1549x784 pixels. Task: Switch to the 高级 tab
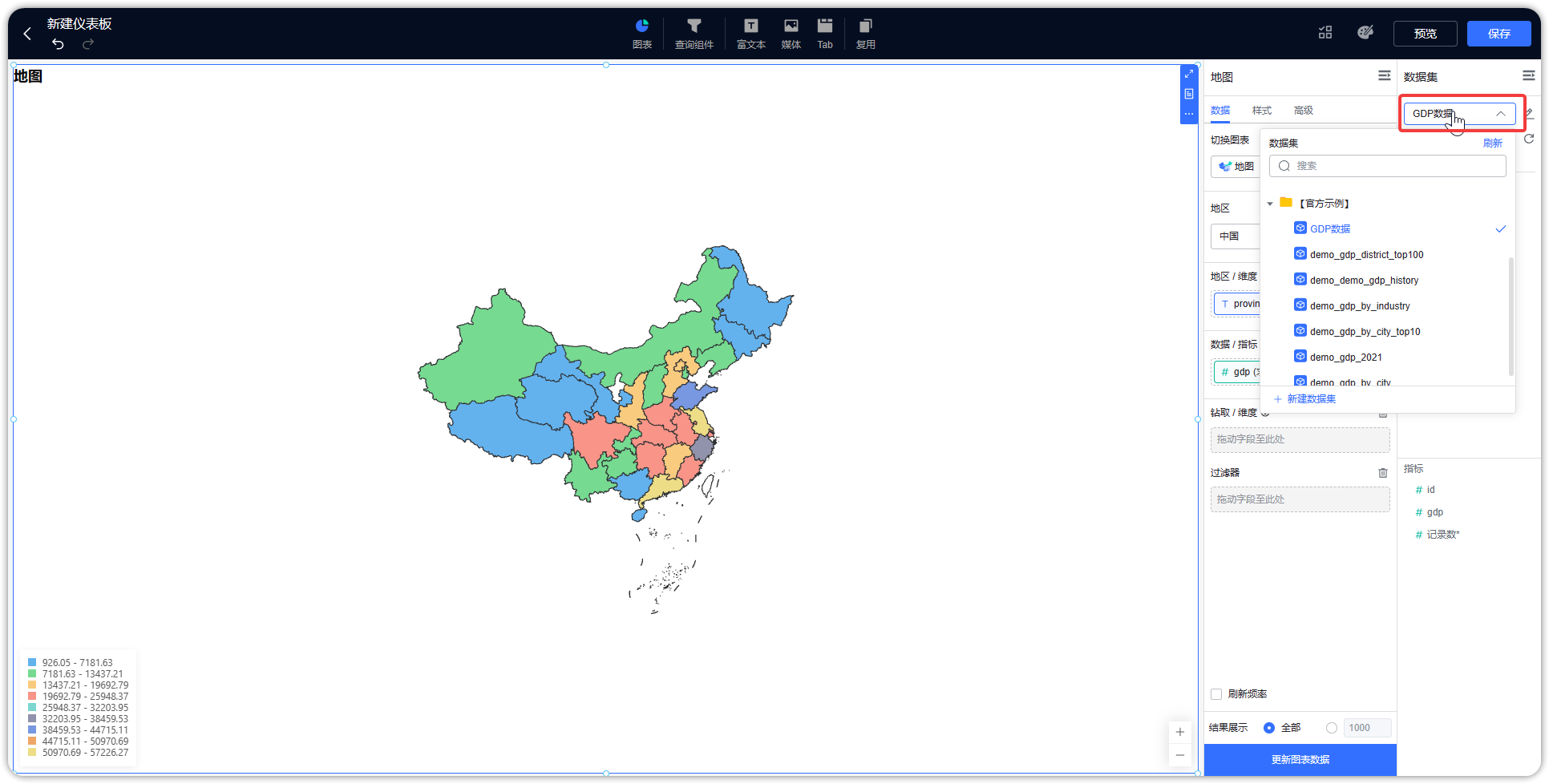(1304, 111)
